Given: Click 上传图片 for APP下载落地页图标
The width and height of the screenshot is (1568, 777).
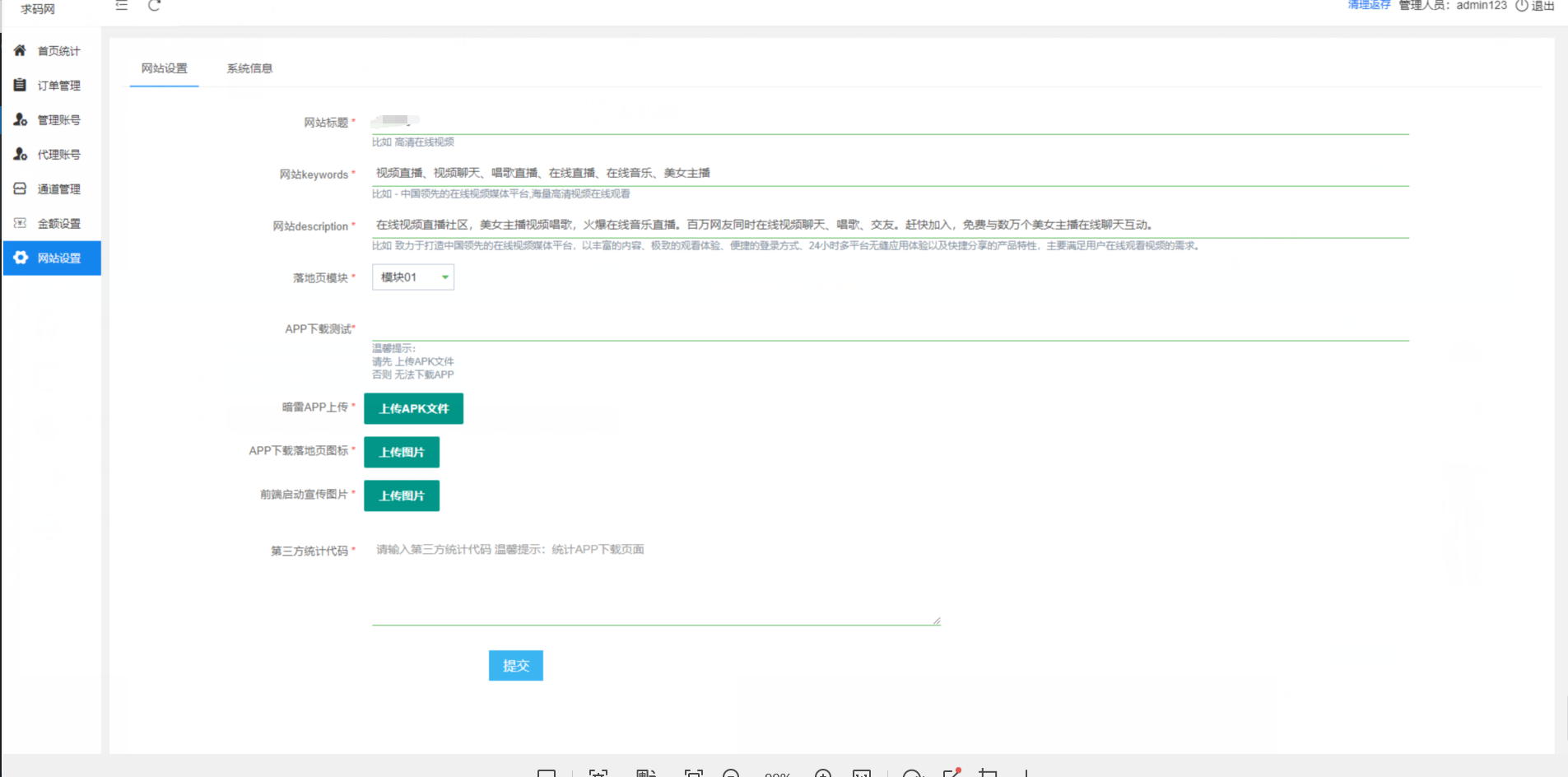Looking at the screenshot, I should (402, 452).
